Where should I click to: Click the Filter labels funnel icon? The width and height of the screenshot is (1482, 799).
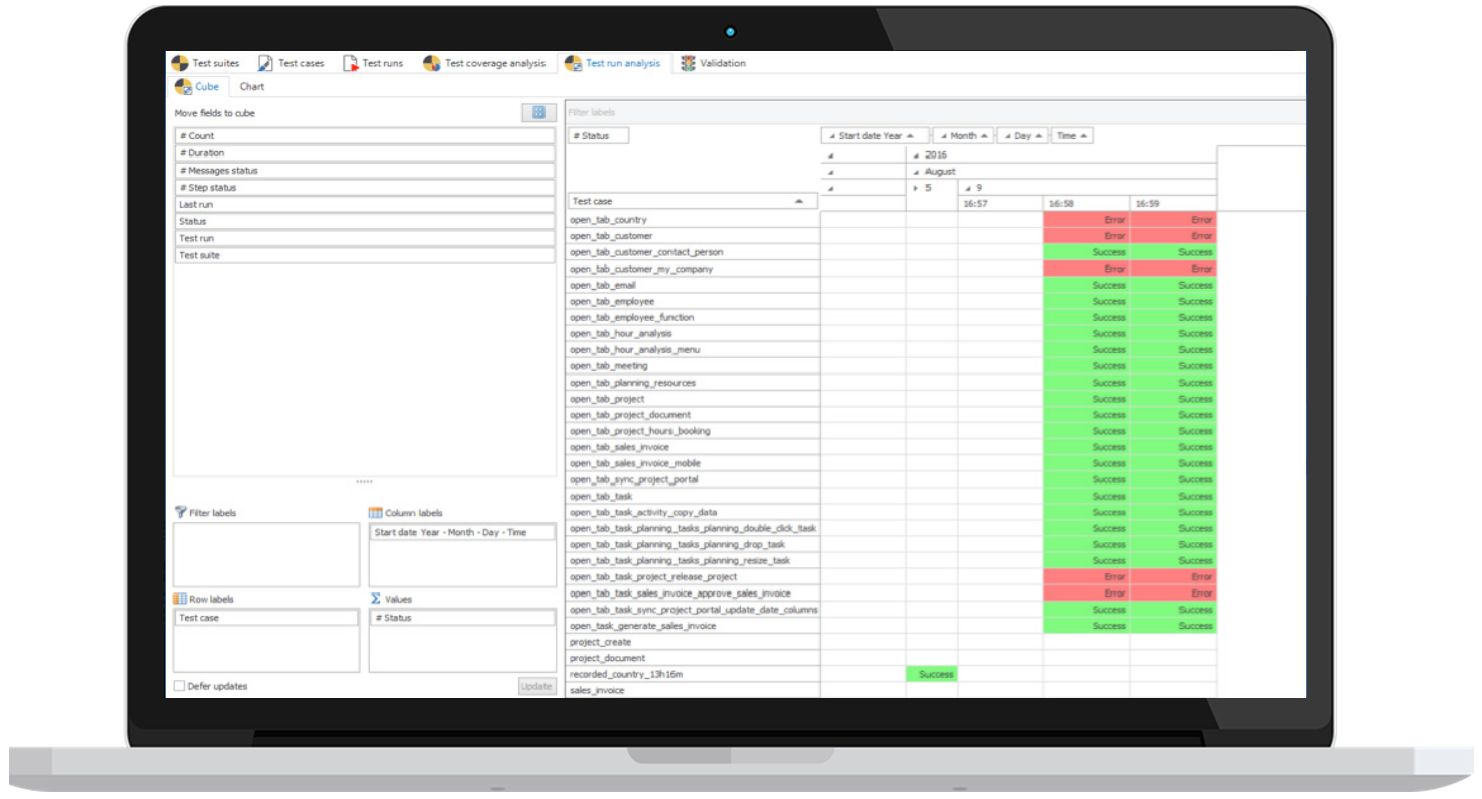coord(180,513)
